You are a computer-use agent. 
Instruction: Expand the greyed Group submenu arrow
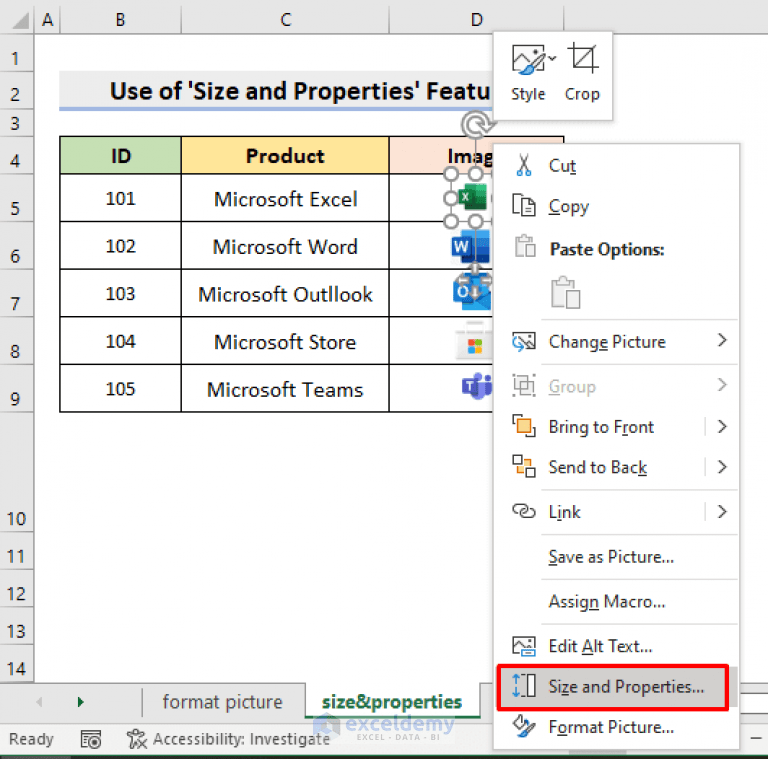722,385
